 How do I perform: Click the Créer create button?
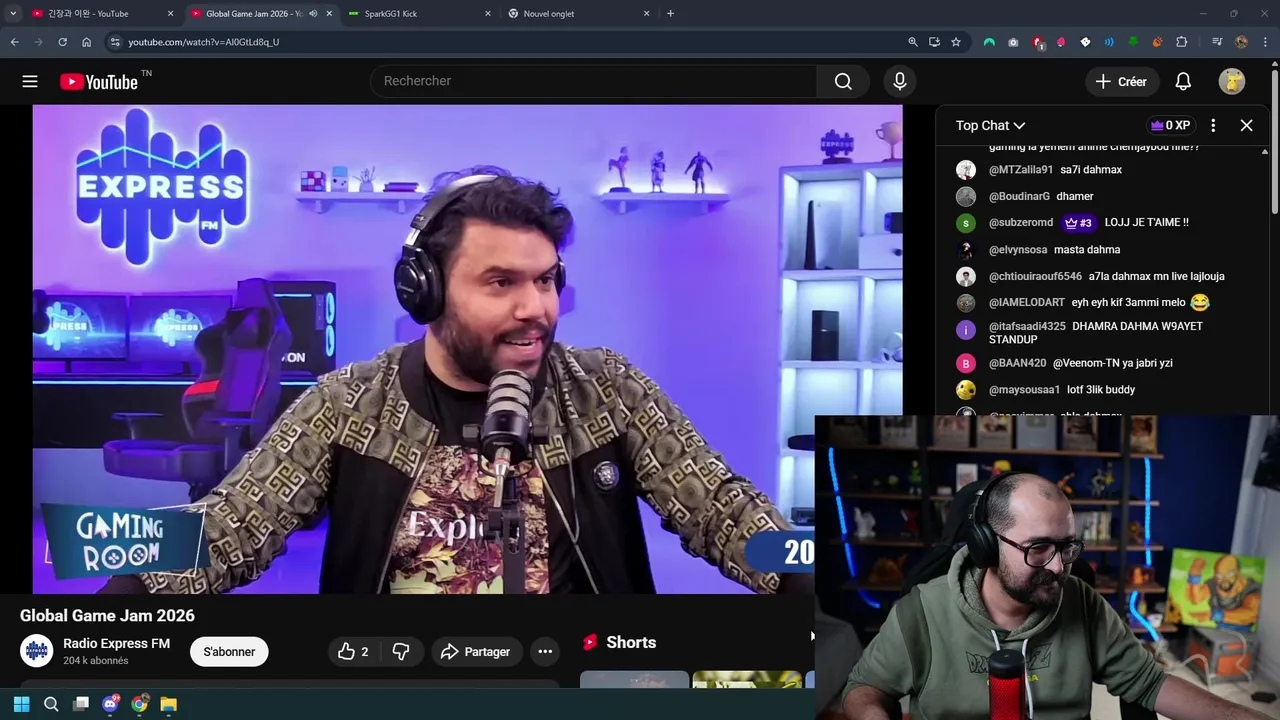1121,81
